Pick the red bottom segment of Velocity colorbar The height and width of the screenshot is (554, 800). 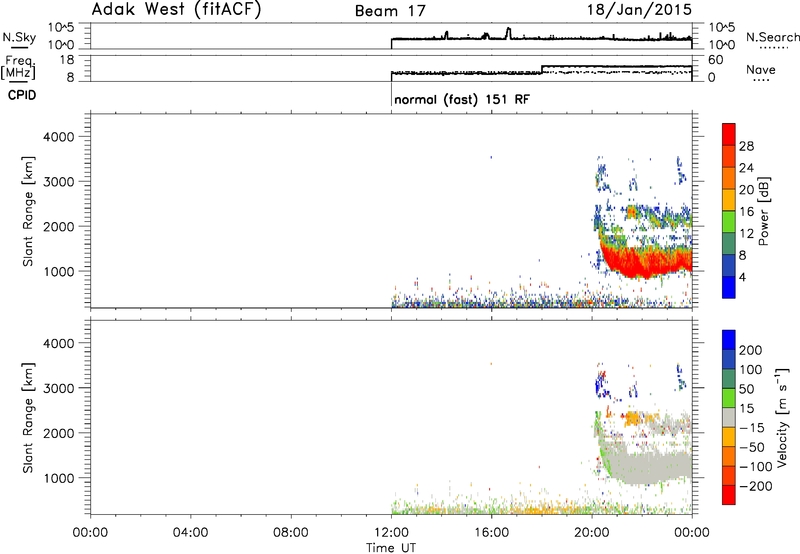[x=729, y=495]
